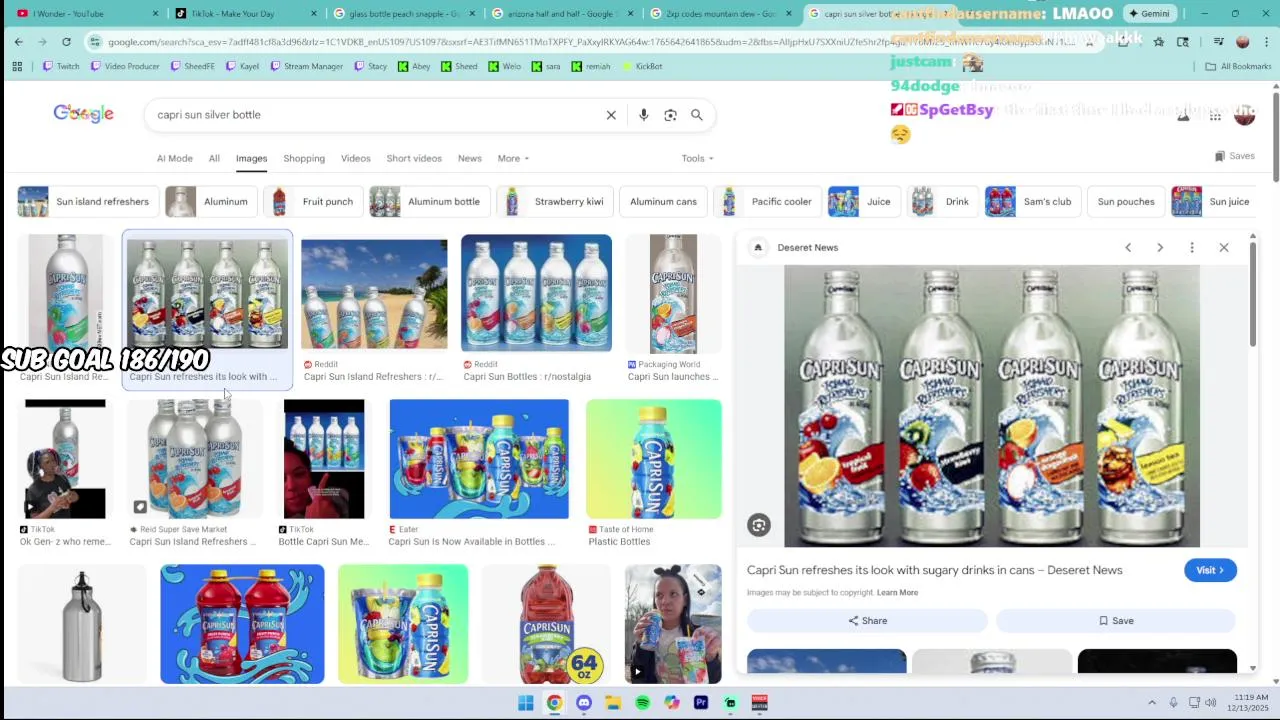Screen dimensions: 1280x720
Task: Start voice search with the microphone icon
Action: (x=644, y=115)
